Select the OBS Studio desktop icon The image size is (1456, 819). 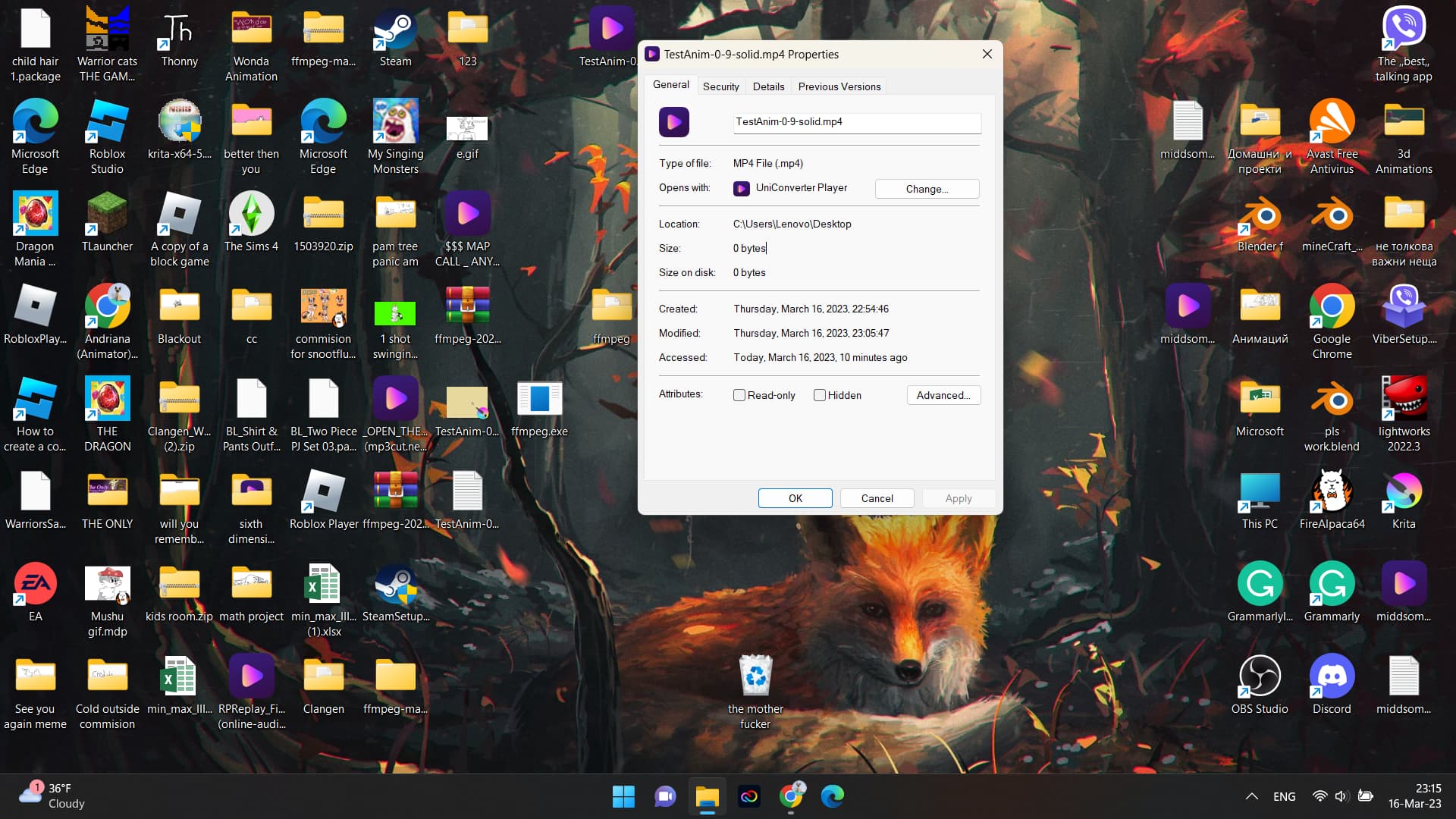[1260, 676]
